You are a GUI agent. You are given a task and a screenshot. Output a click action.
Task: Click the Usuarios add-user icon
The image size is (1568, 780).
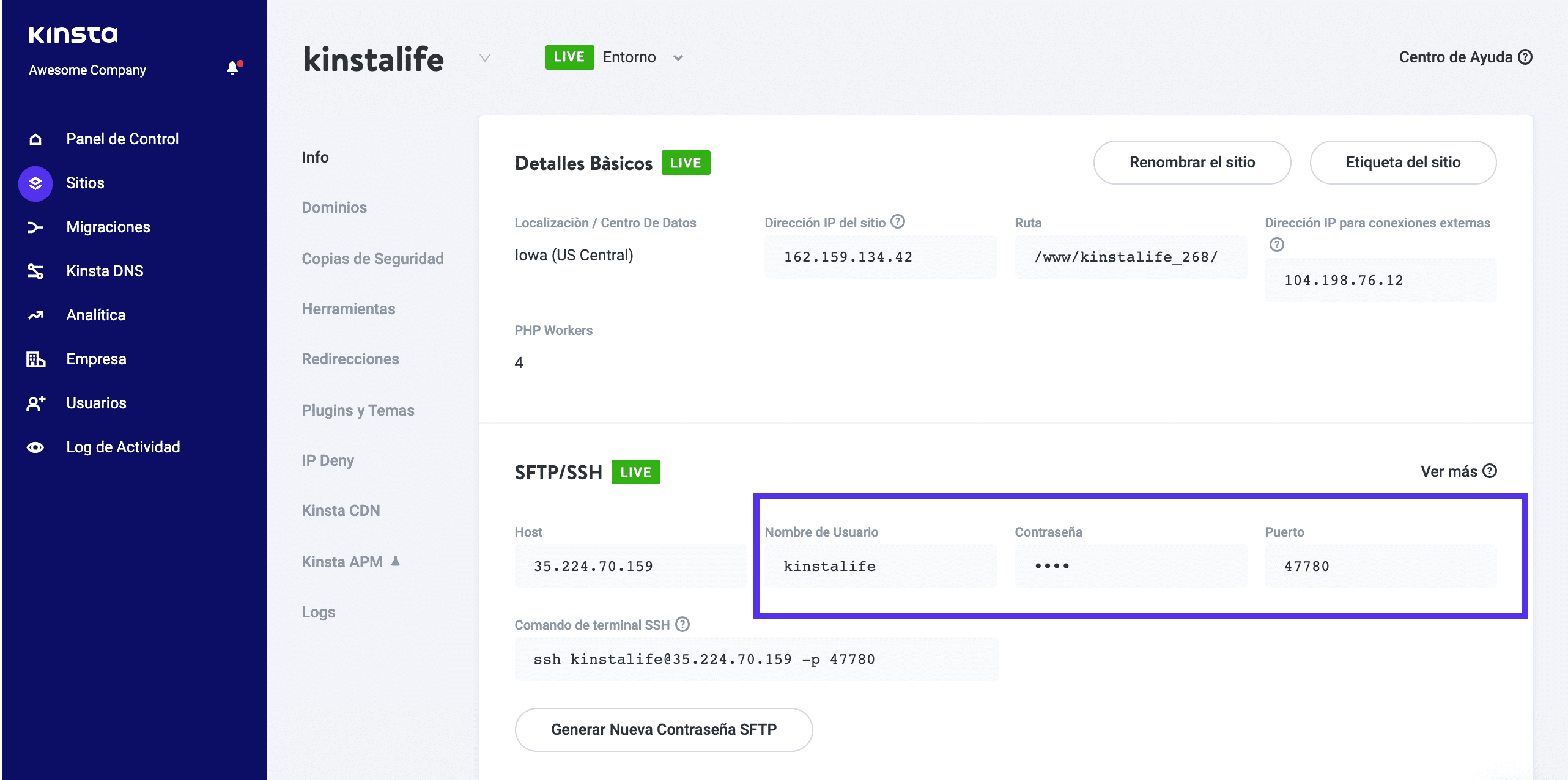coord(35,403)
